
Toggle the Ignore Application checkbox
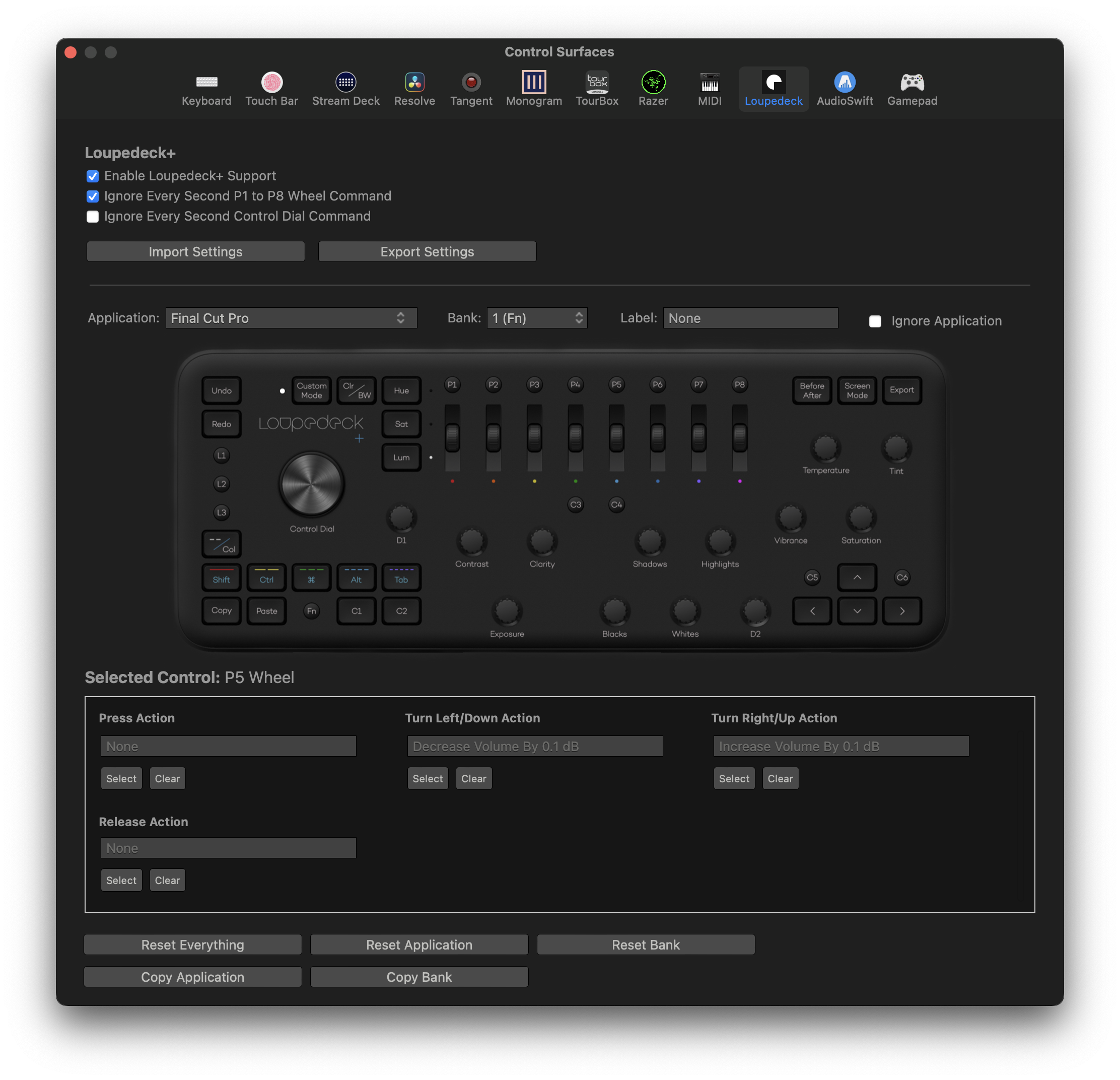[x=875, y=321]
